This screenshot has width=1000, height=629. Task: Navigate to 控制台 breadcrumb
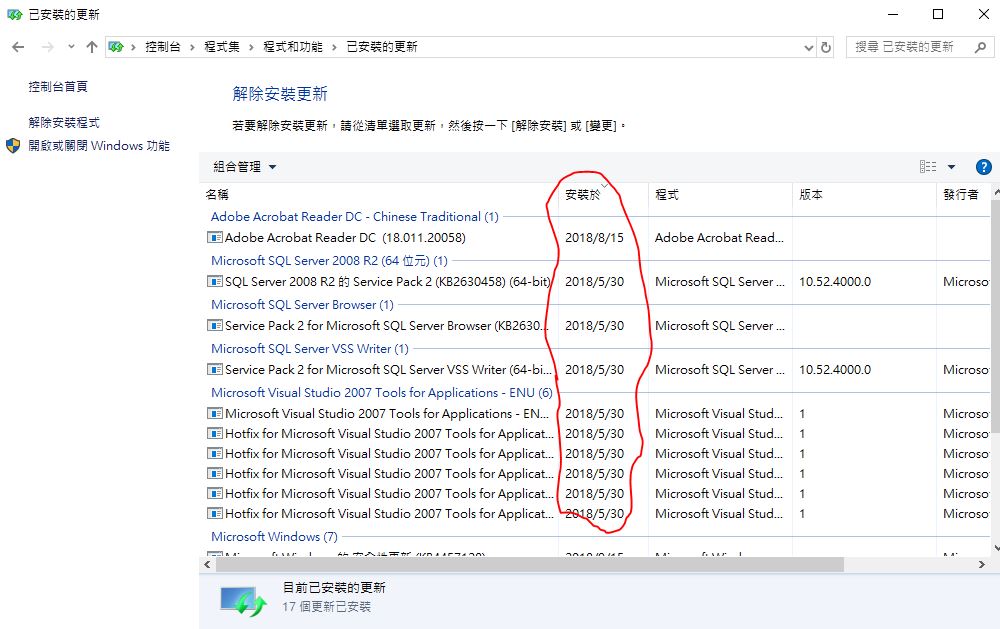(163, 47)
